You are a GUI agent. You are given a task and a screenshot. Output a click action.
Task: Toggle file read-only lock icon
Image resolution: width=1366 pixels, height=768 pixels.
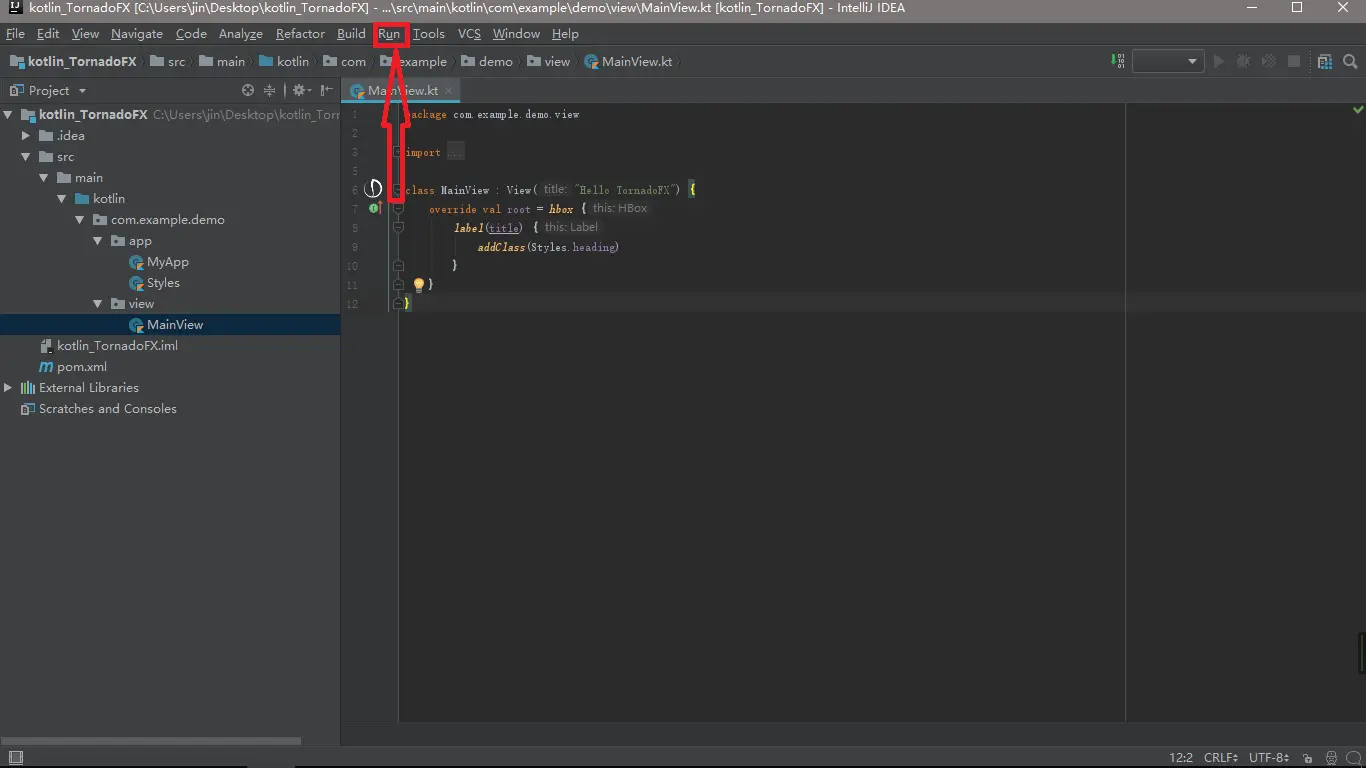click(1307, 758)
